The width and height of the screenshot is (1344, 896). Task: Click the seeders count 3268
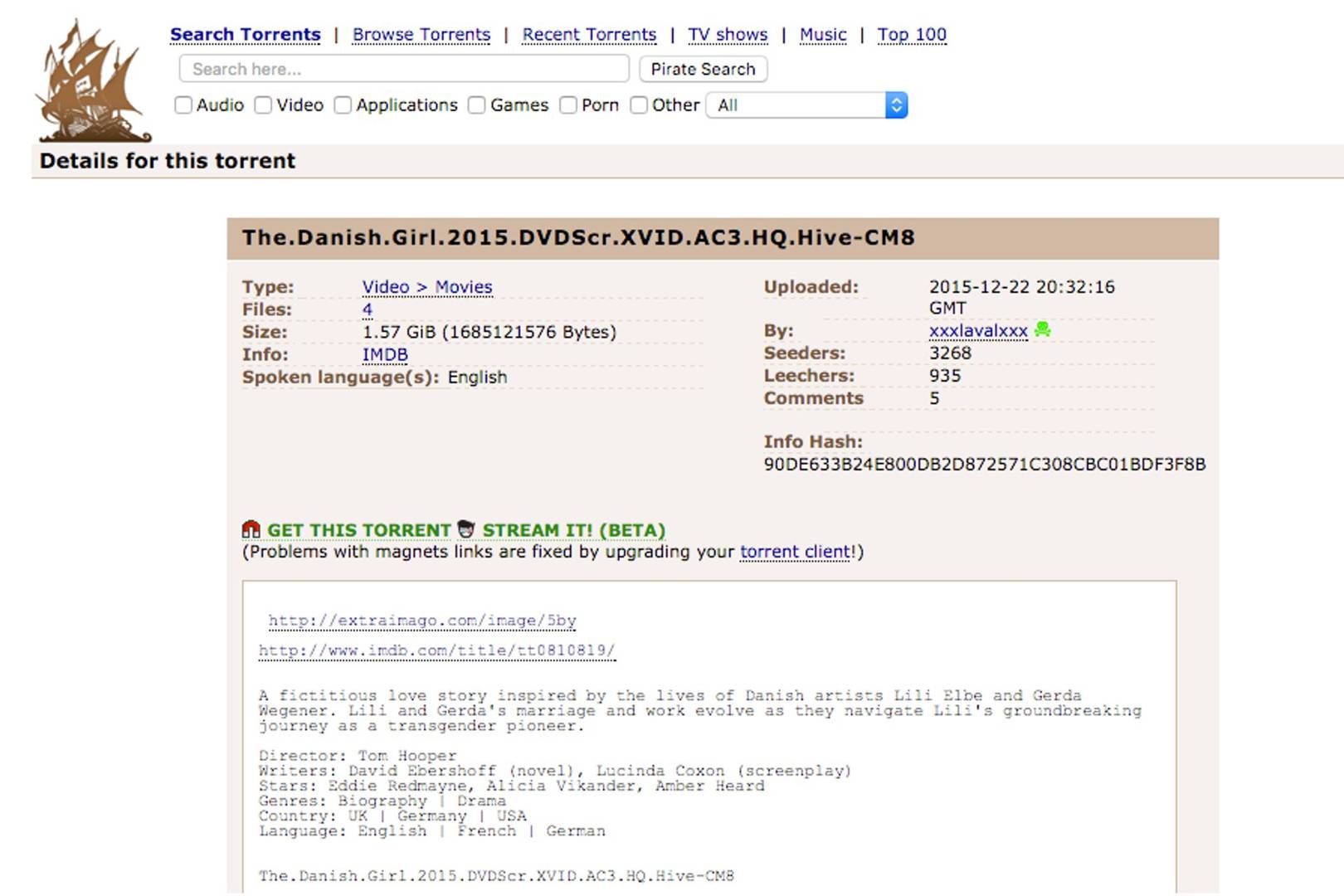point(950,353)
